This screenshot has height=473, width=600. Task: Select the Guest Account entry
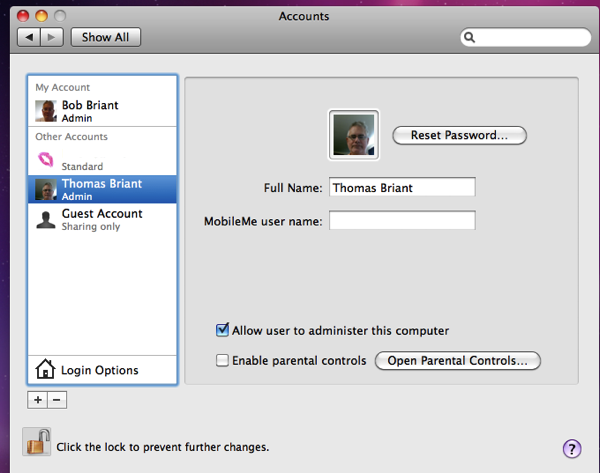pyautogui.click(x=102, y=219)
